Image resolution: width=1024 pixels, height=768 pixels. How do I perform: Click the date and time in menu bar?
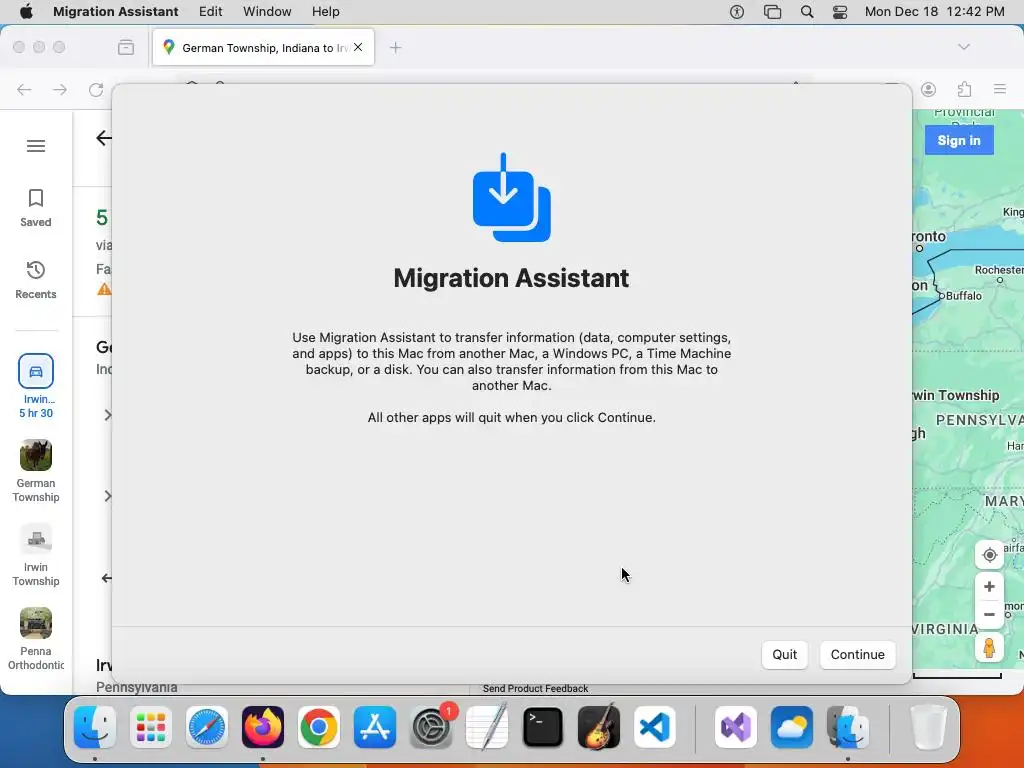pyautogui.click(x=935, y=12)
